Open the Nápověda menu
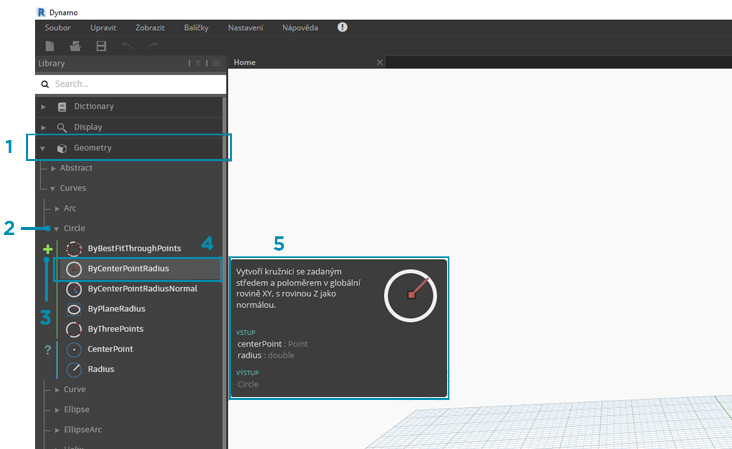 (x=300, y=28)
